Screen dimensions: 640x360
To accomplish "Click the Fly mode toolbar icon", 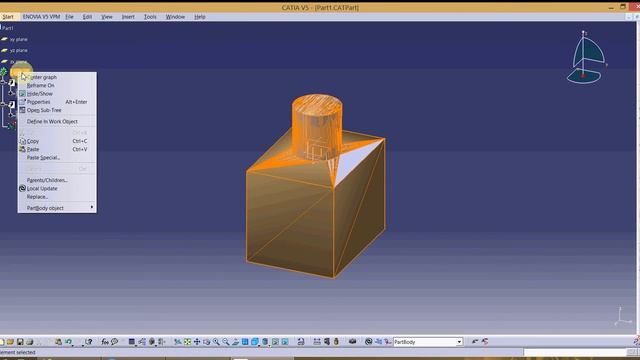I will click(178, 342).
